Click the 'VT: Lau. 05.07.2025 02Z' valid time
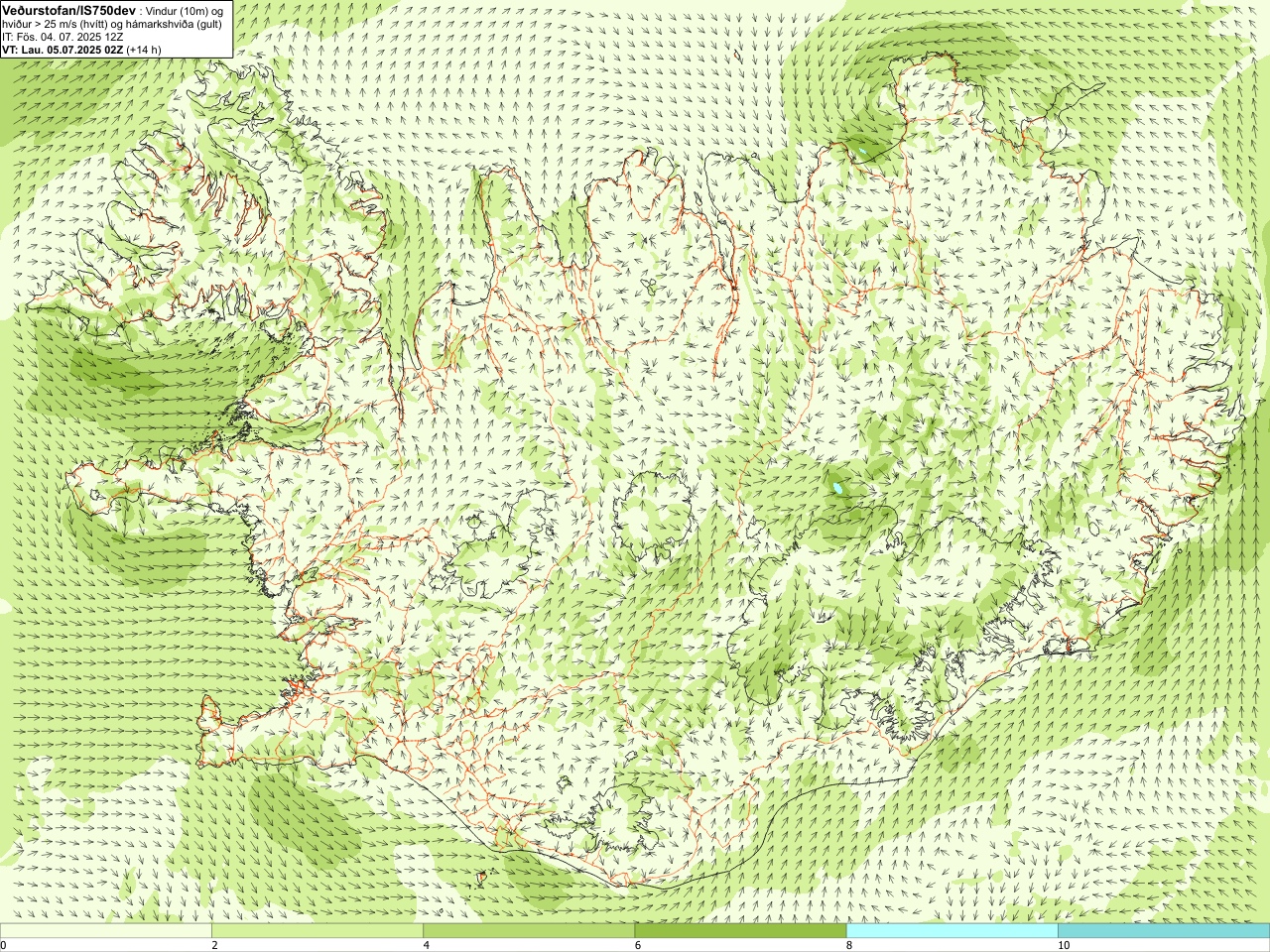The image size is (1270, 952). (x=63, y=50)
